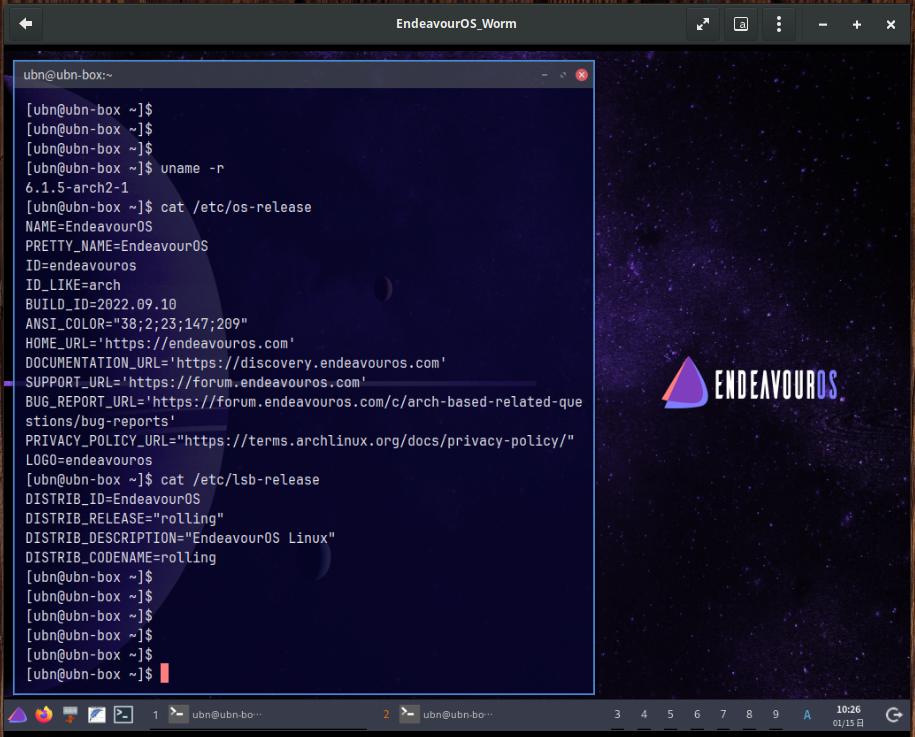This screenshot has width=915, height=737.
Task: Open the keyboard input icon in the VM header bar
Action: [741, 24]
